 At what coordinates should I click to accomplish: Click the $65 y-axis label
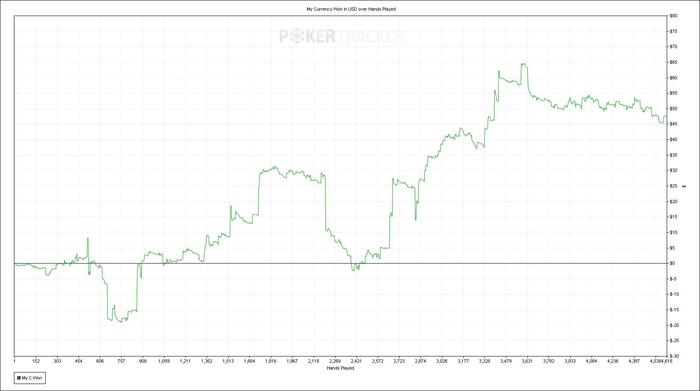click(x=673, y=62)
